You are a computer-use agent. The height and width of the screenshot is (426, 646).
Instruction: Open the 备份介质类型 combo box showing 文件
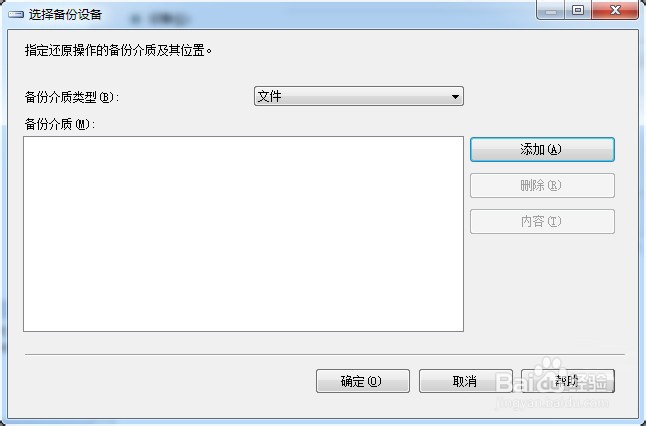coord(359,96)
